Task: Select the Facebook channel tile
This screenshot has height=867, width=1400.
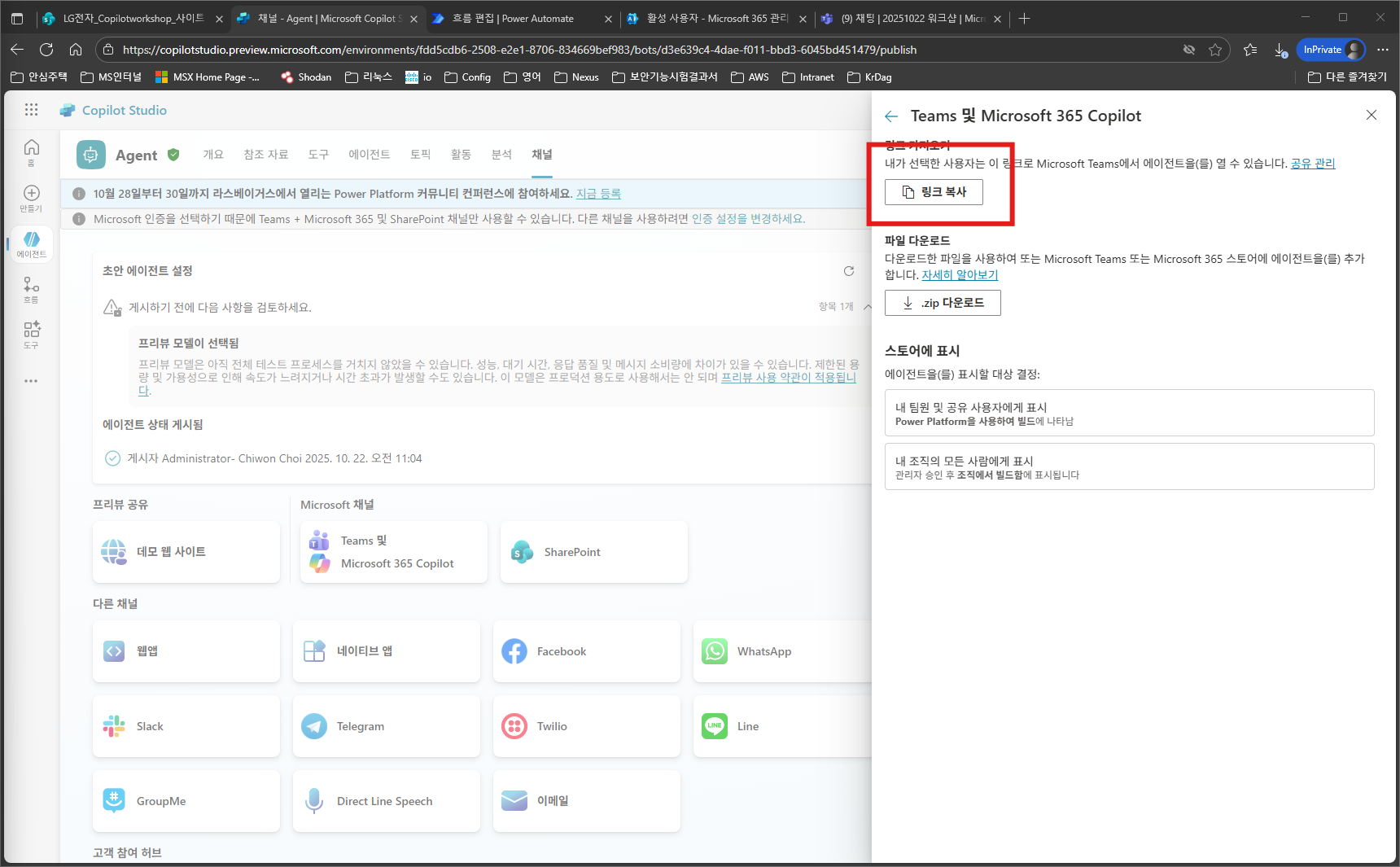Action: tap(587, 651)
